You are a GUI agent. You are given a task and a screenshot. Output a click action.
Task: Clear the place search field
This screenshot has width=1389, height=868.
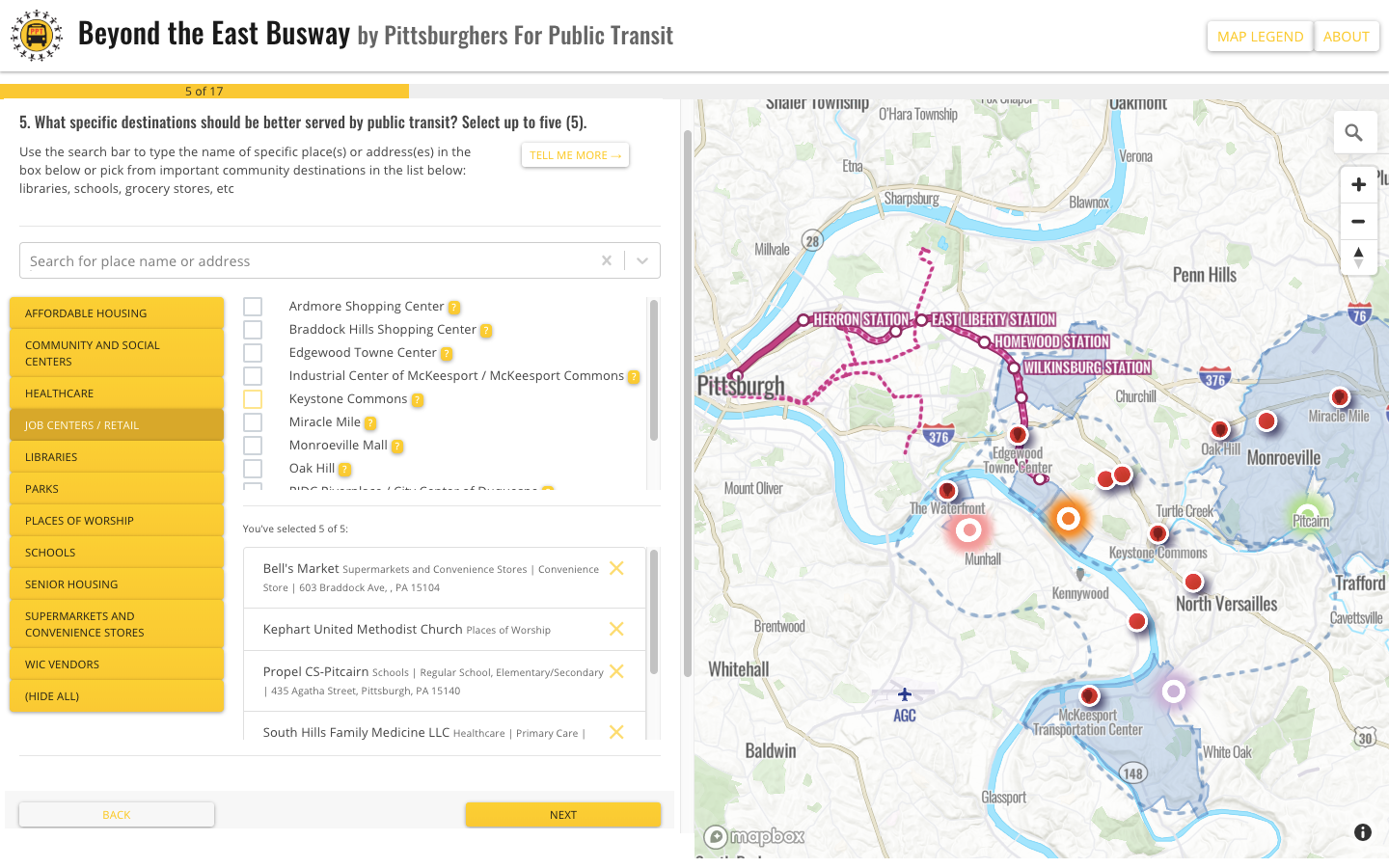point(607,260)
